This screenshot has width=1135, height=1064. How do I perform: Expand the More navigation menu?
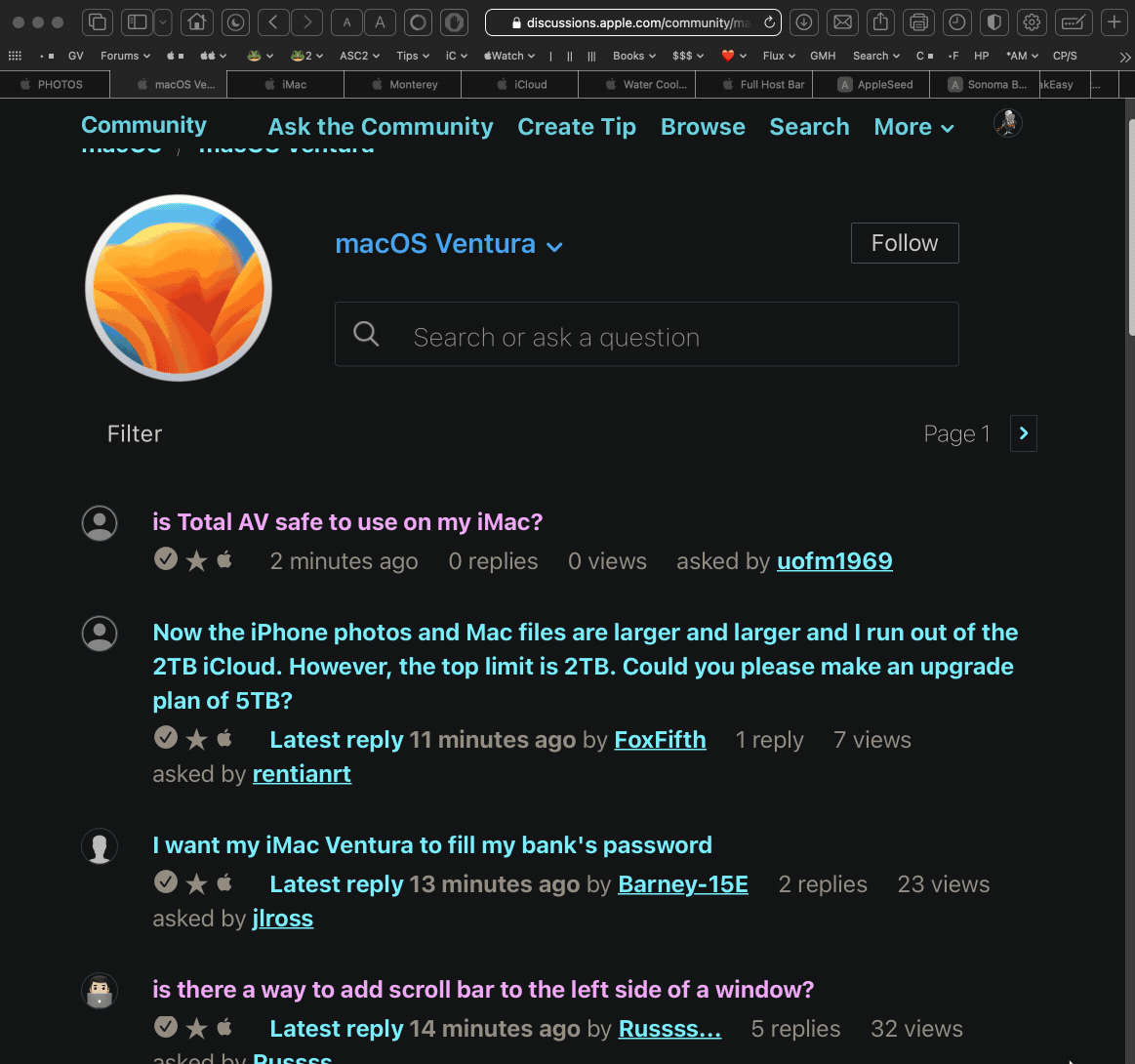[x=913, y=127]
